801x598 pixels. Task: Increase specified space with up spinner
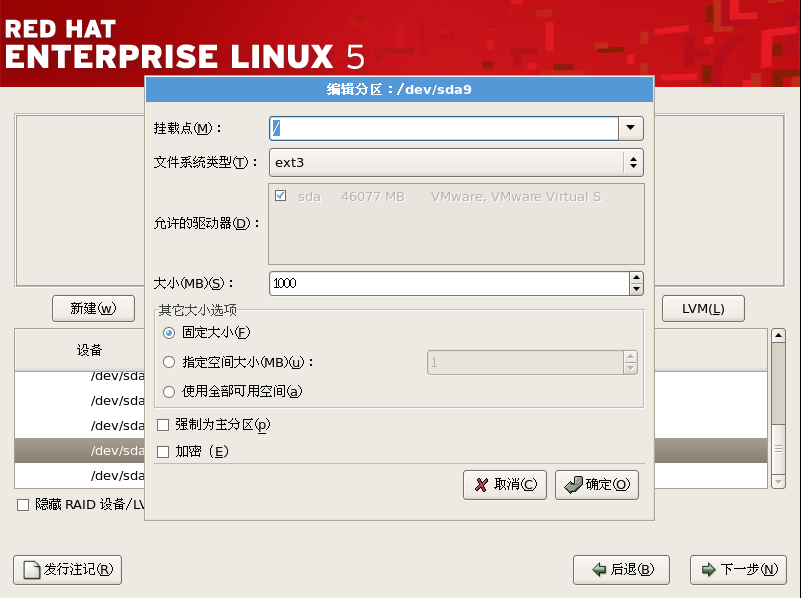[x=630, y=357]
